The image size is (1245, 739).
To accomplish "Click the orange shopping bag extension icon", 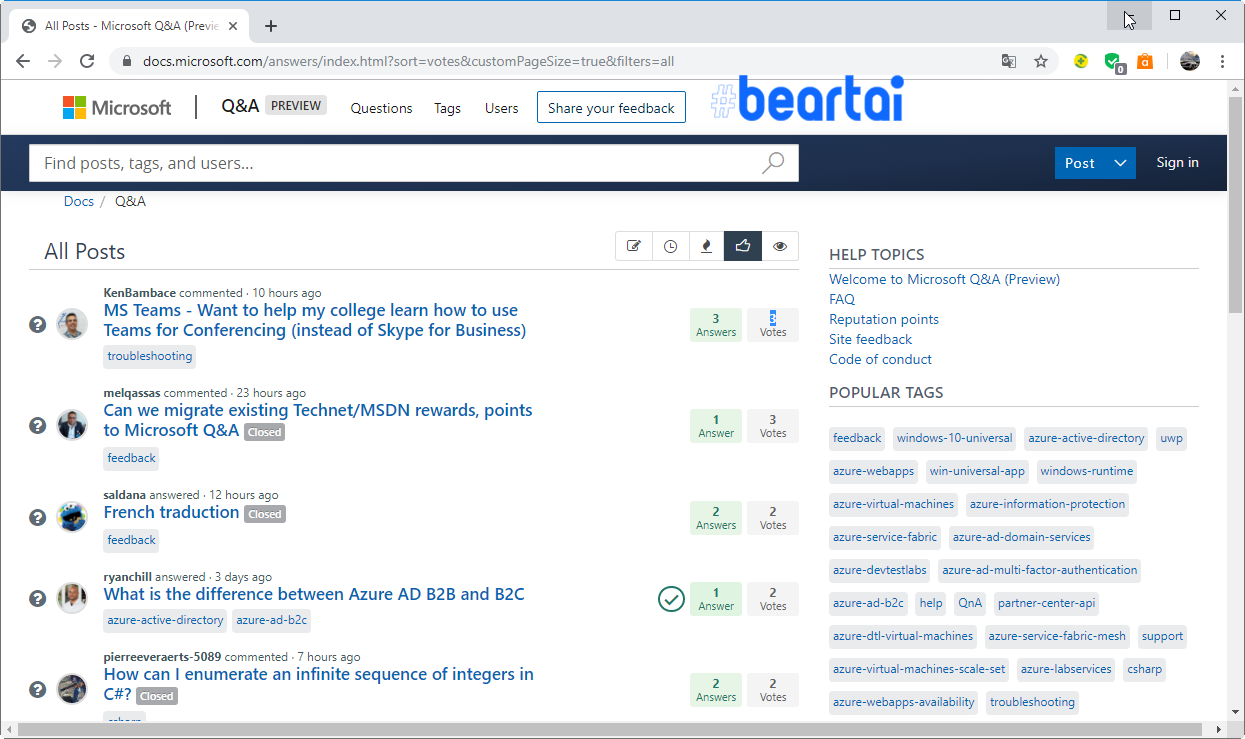I will pos(1145,61).
